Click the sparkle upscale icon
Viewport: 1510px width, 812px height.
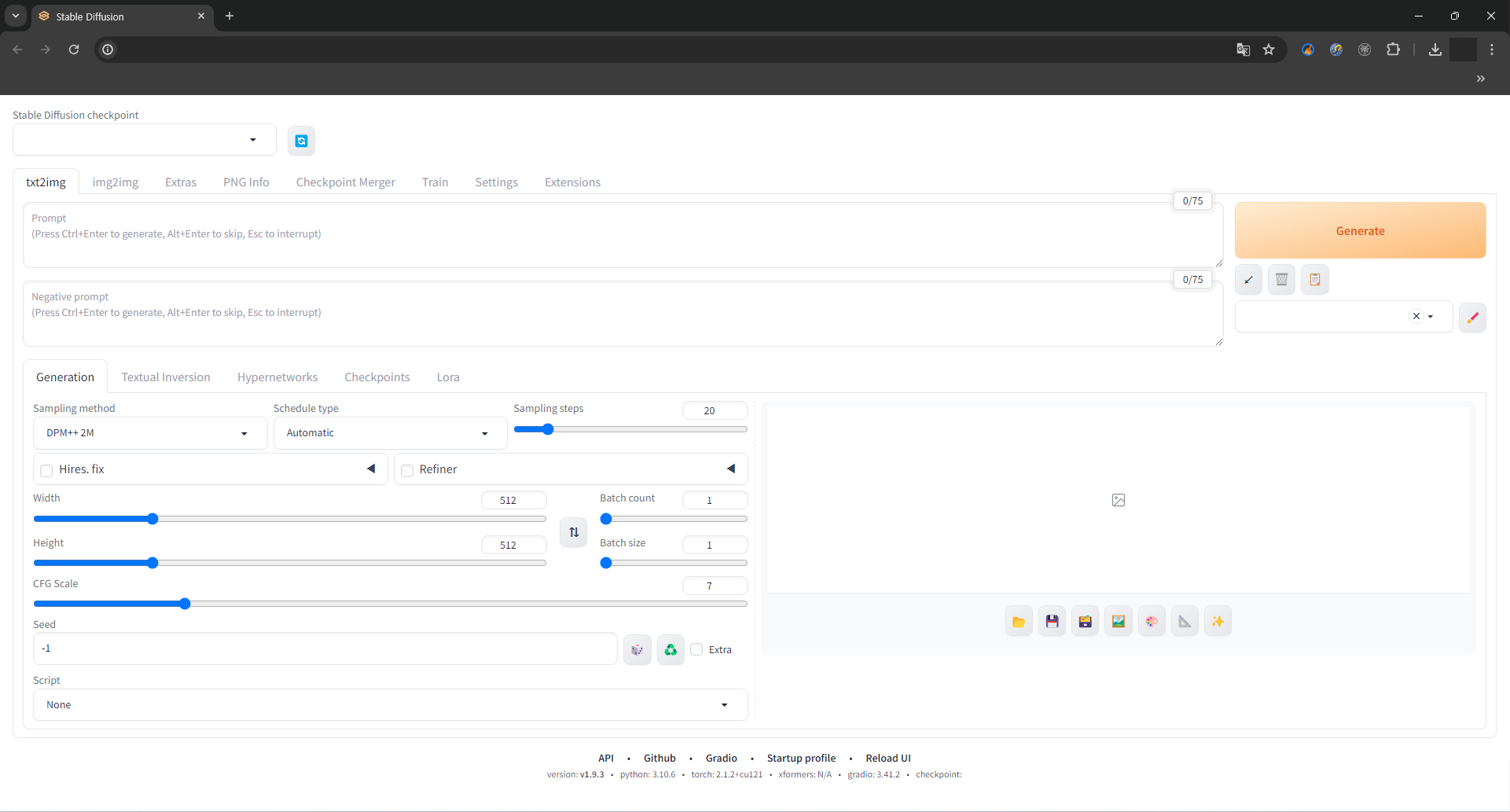click(x=1218, y=622)
